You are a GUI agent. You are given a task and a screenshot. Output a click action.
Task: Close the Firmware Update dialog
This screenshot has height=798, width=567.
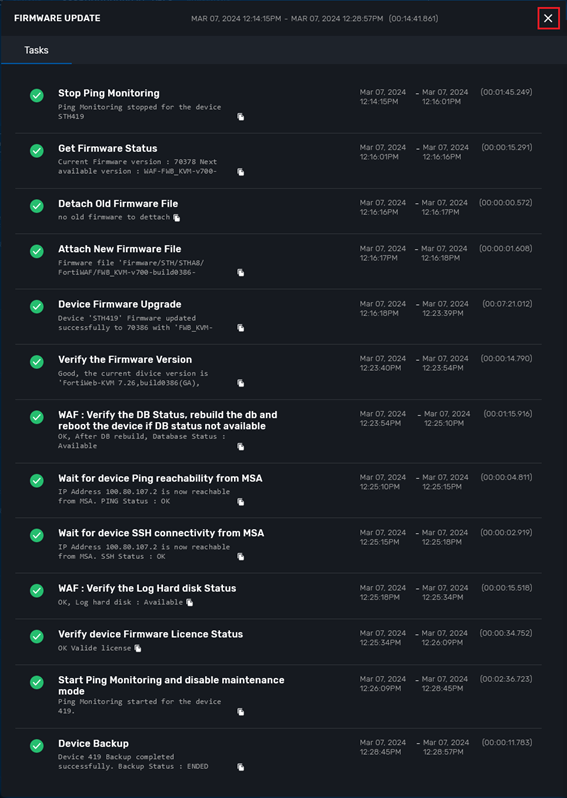coord(548,18)
